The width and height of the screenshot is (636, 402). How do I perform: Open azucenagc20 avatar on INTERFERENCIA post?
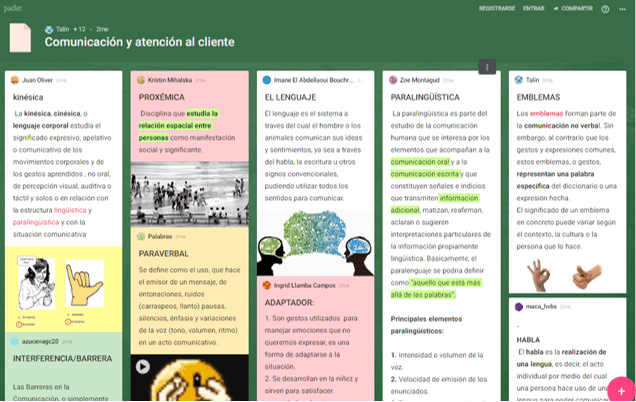[15, 342]
